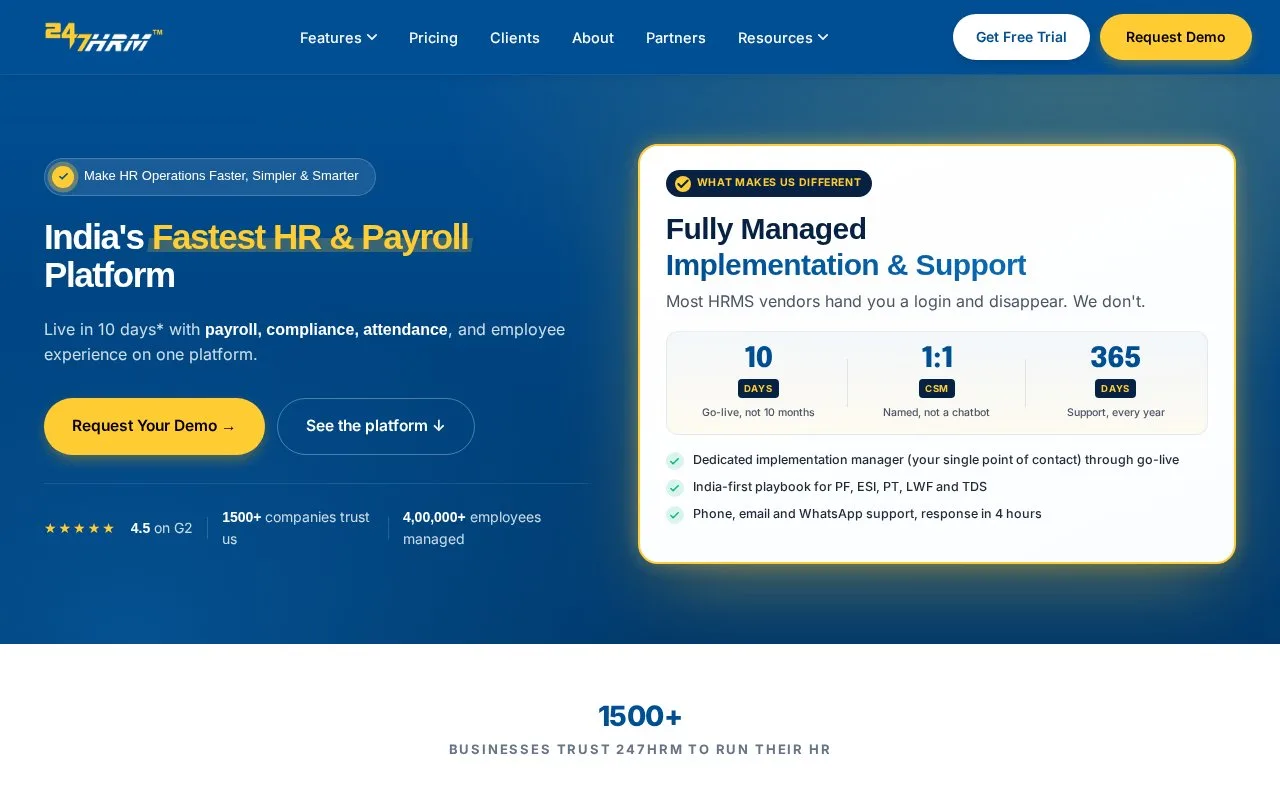
Task: Click the tagline pill Make HR Operations Faster
Action: [x=210, y=177]
